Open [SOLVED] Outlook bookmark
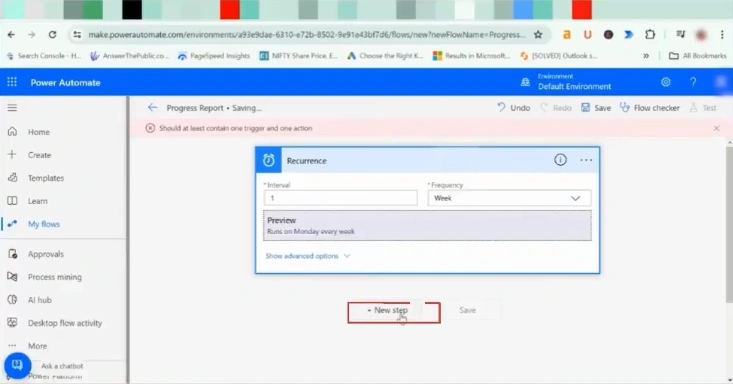The width and height of the screenshot is (733, 384). [x=559, y=56]
